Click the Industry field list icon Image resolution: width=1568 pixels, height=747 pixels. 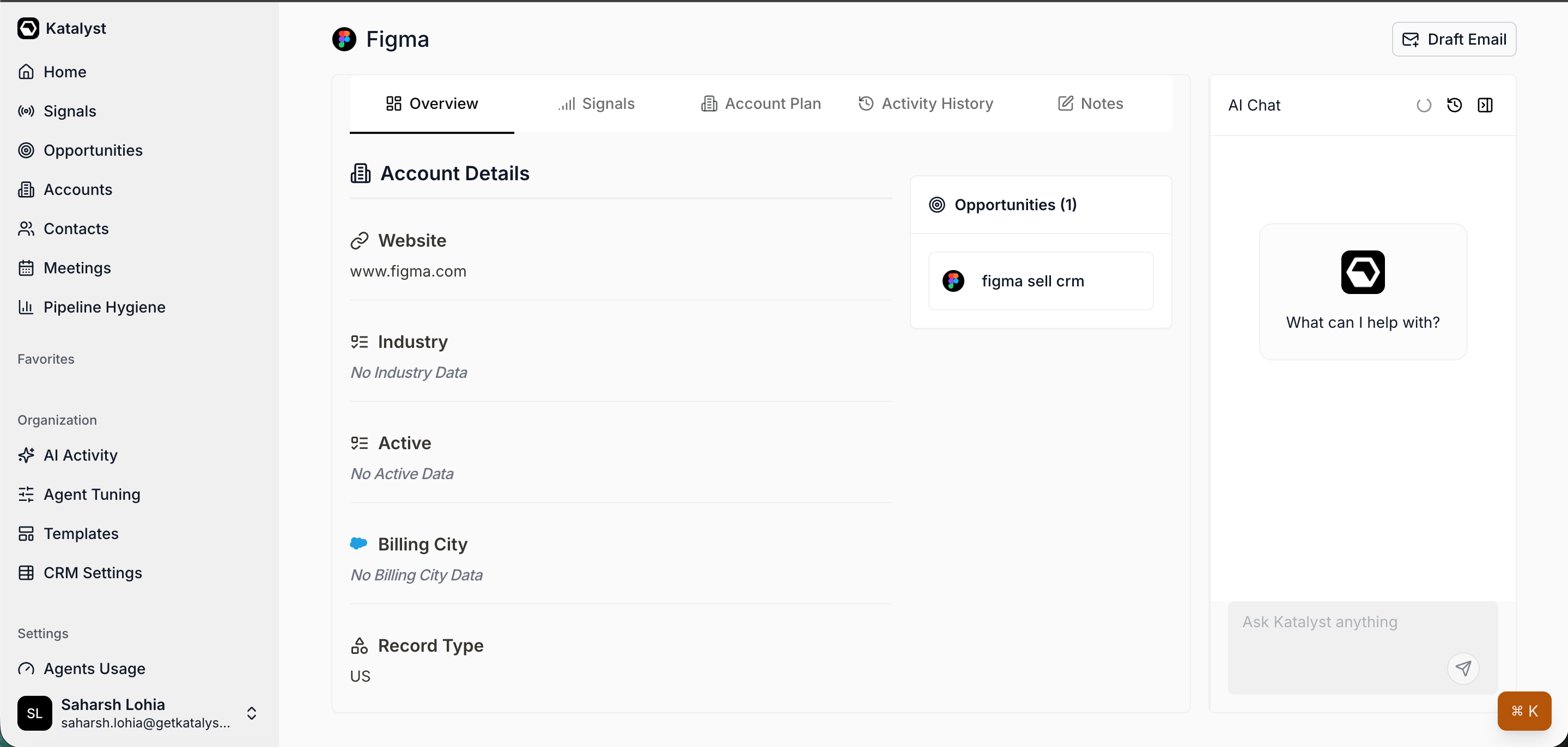[x=359, y=342]
